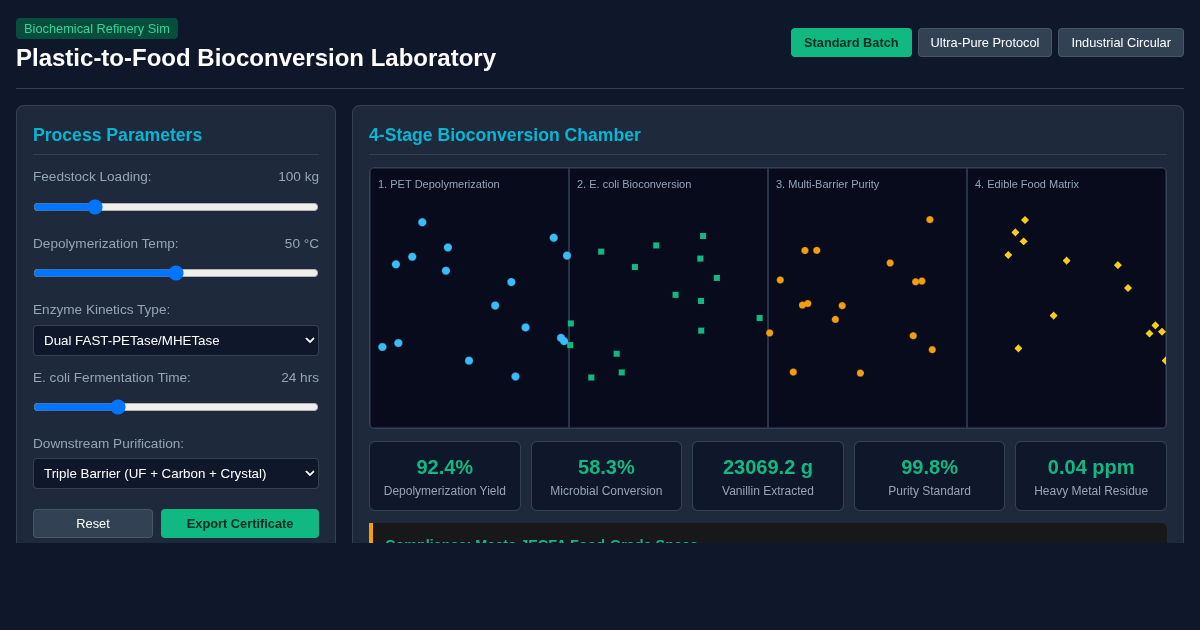The image size is (1200, 630).
Task: Switch to Ultra-Pure Protocol preset
Action: click(x=985, y=42)
